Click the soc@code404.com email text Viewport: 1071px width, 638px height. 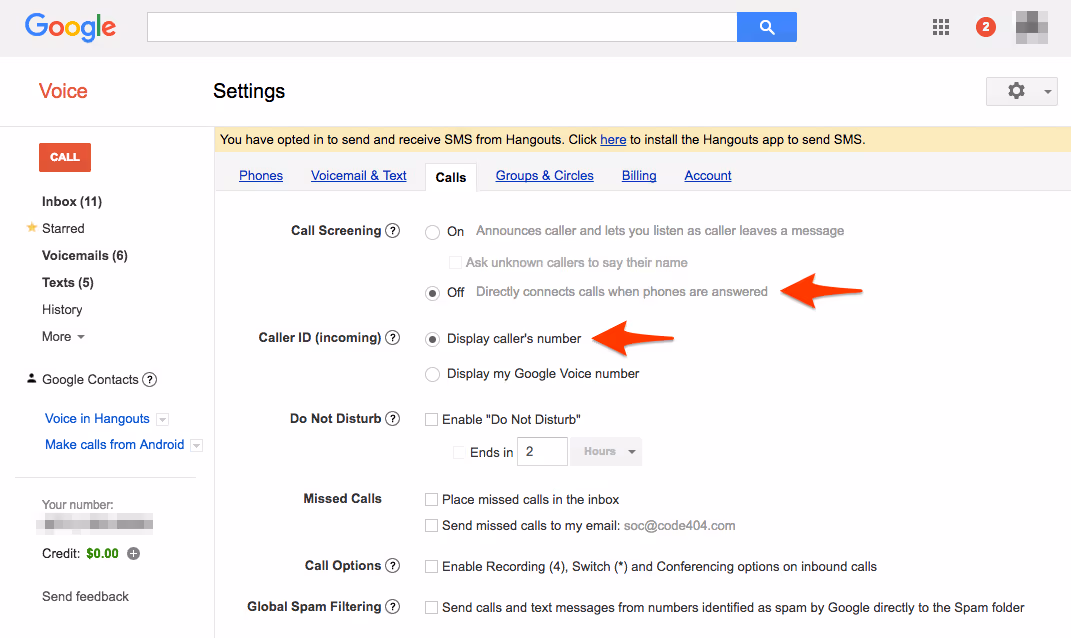pyautogui.click(x=680, y=525)
